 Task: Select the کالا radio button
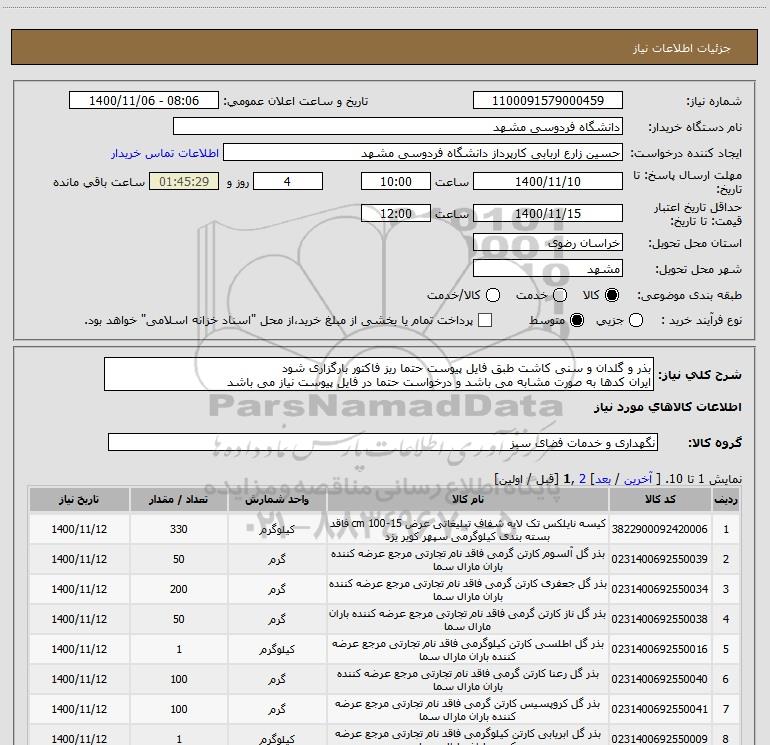(x=612, y=295)
